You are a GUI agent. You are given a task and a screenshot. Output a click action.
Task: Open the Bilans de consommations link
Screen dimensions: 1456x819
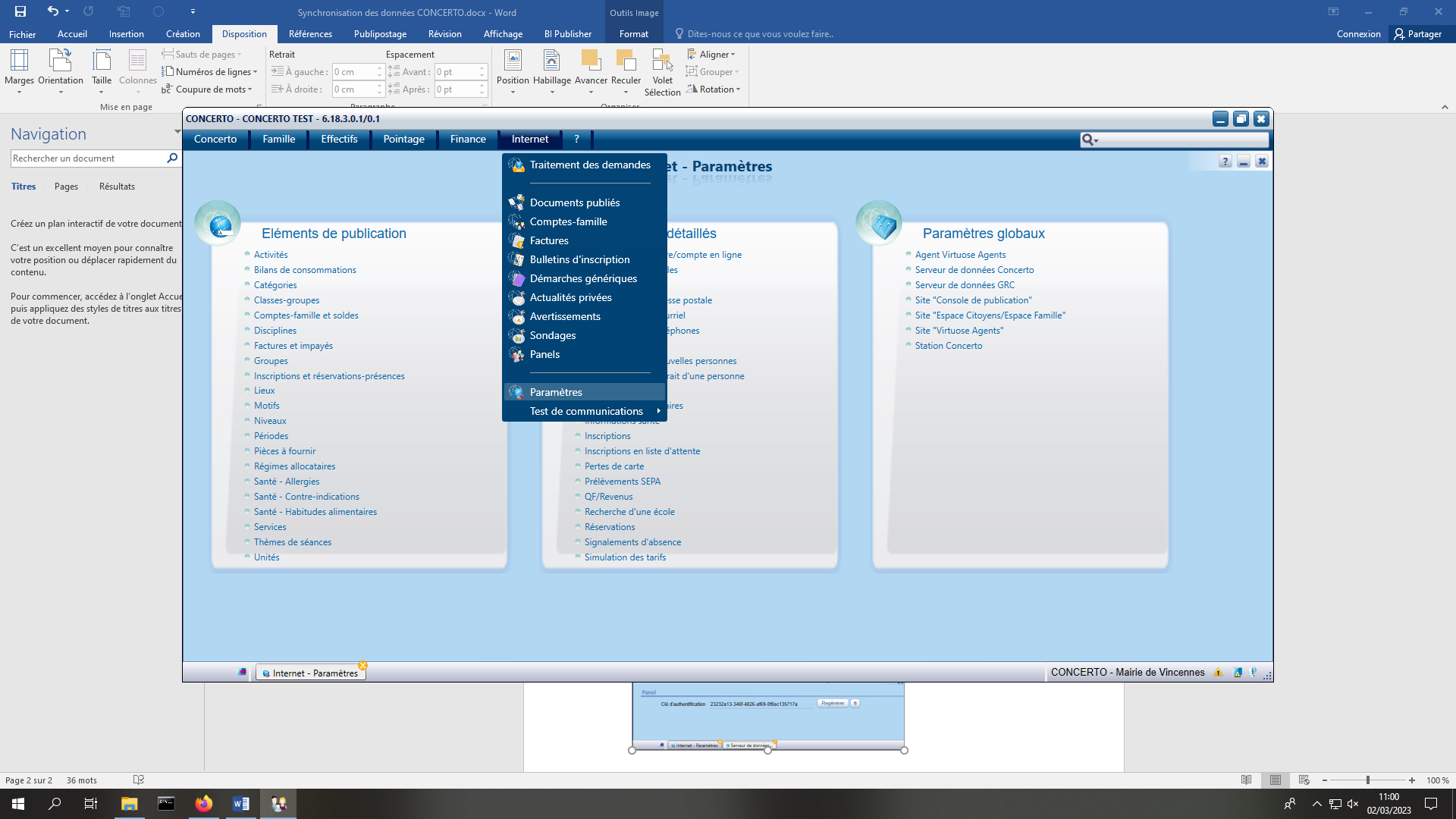(305, 270)
